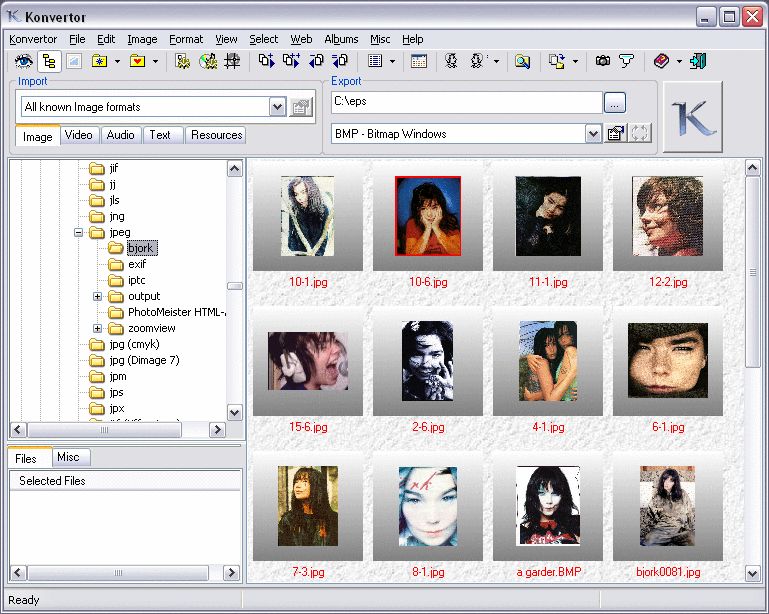Select the jng folder in tree
The image size is (769, 614).
click(x=117, y=216)
